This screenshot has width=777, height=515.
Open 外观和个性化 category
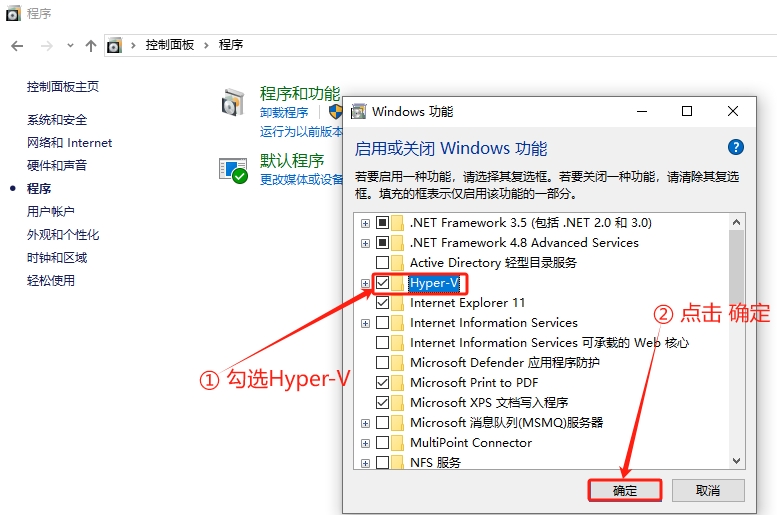(63, 234)
